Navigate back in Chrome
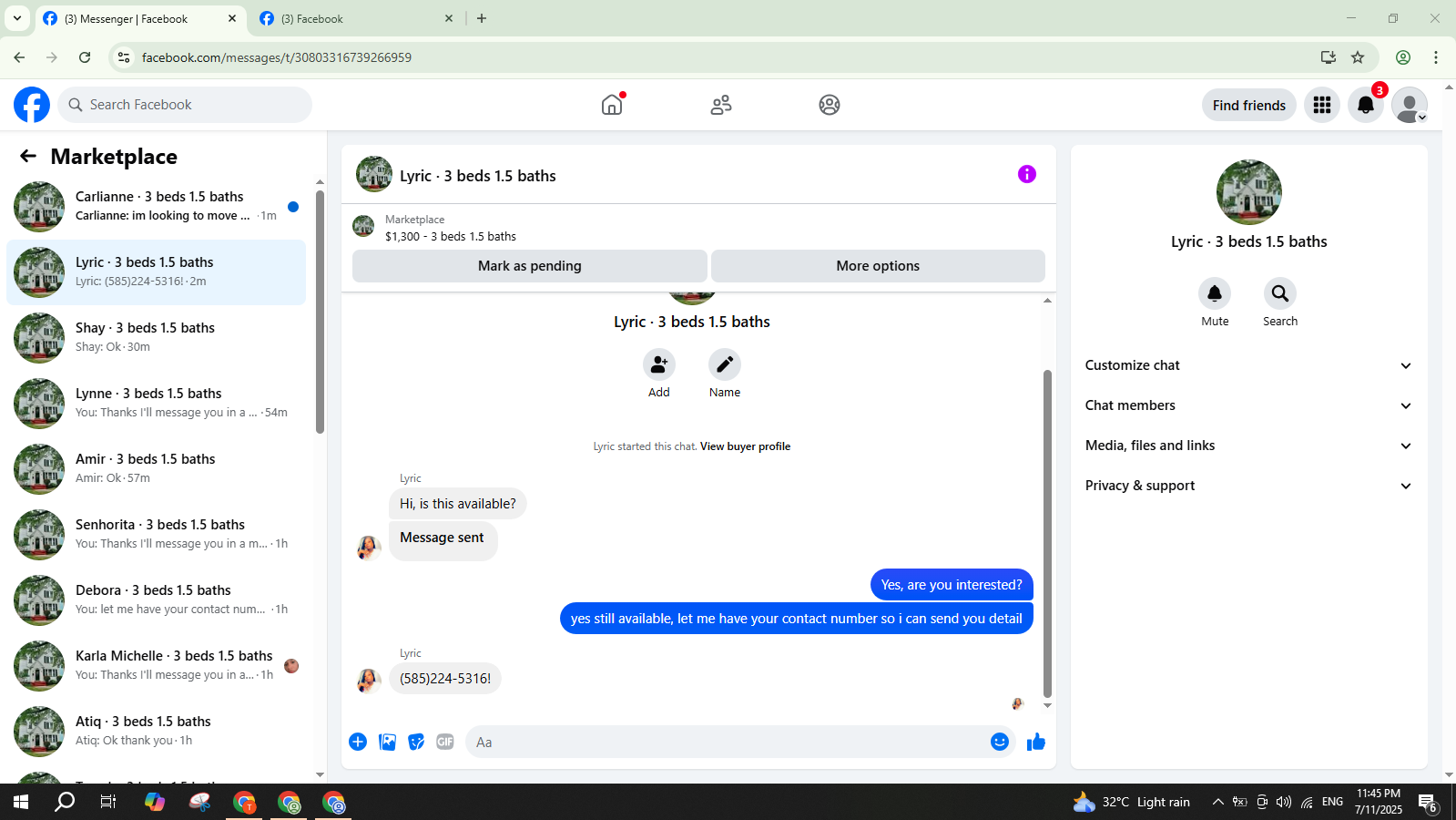This screenshot has width=1456, height=820. click(x=19, y=57)
